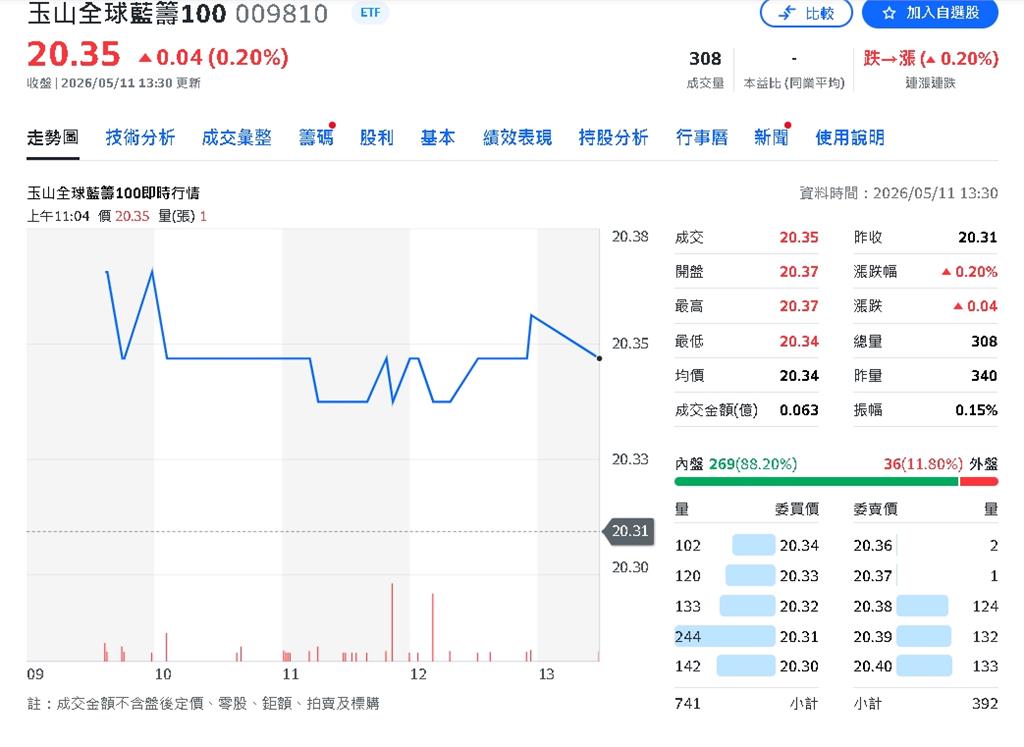Viewport: 1024px width, 747px height.
Task: Click the 內盤 269(88.20%) label
Action: coord(736,464)
